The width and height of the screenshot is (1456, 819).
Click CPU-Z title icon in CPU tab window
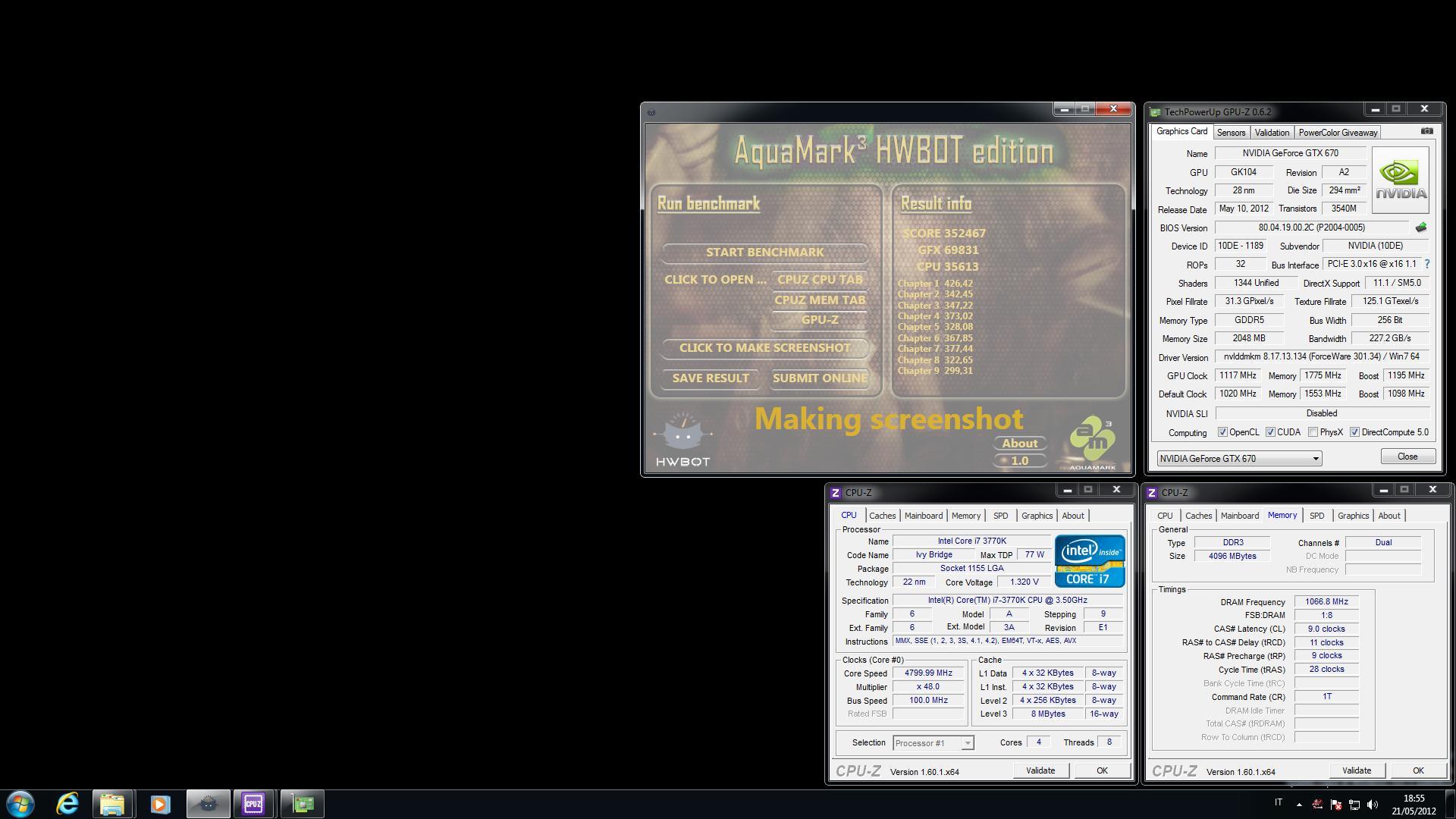click(x=835, y=493)
